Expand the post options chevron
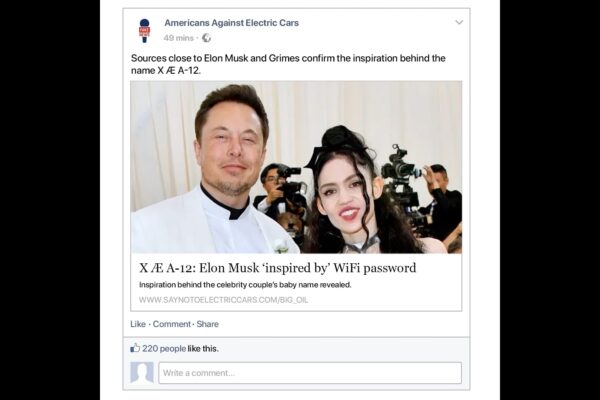 pos(459,22)
